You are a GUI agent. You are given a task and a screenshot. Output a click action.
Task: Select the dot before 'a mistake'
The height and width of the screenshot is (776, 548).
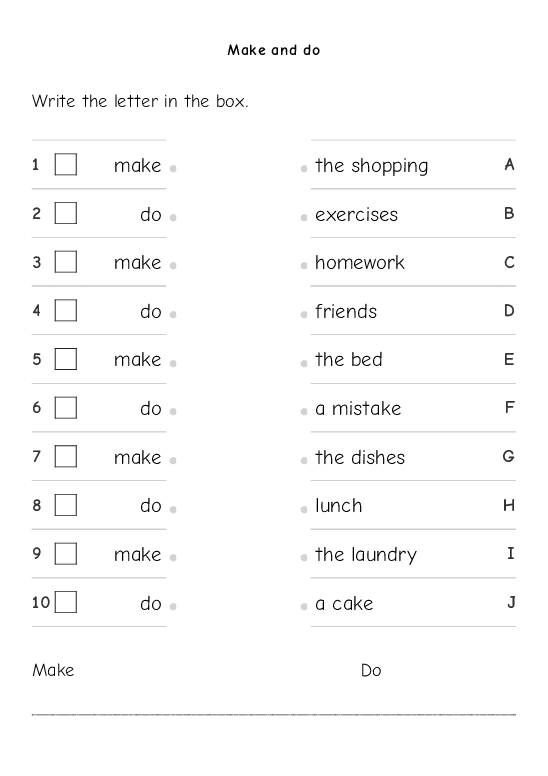pyautogui.click(x=304, y=411)
